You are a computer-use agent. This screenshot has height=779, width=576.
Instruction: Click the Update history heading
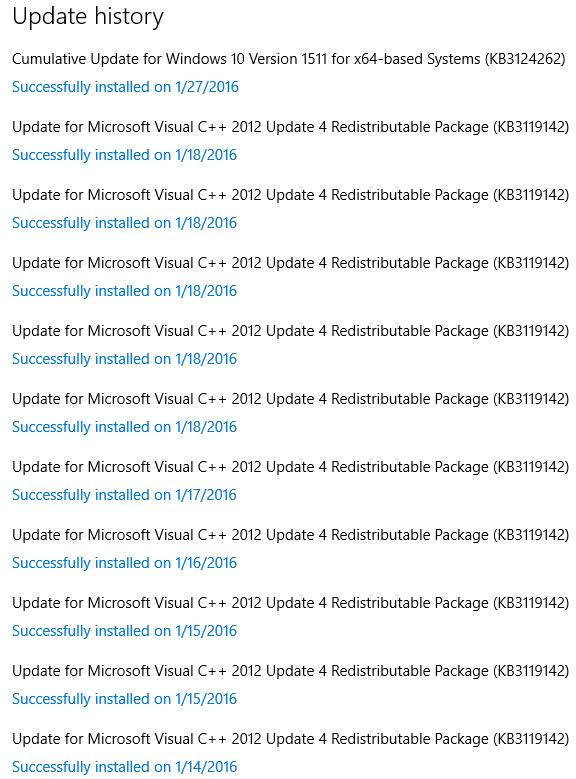pyautogui.click(x=87, y=17)
